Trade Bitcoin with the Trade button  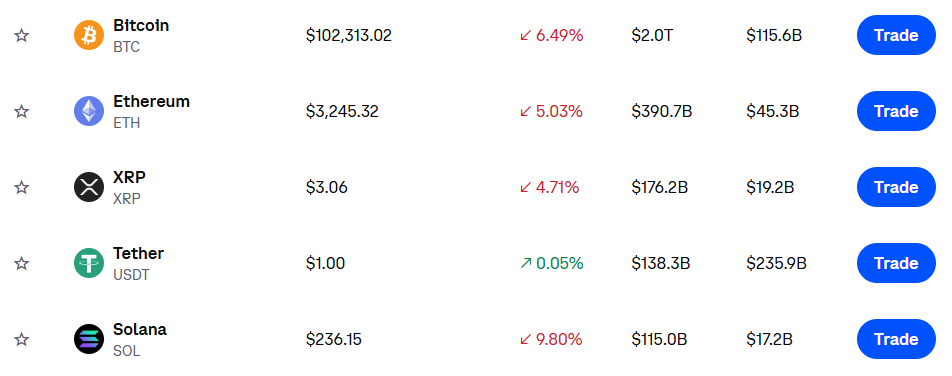point(896,35)
